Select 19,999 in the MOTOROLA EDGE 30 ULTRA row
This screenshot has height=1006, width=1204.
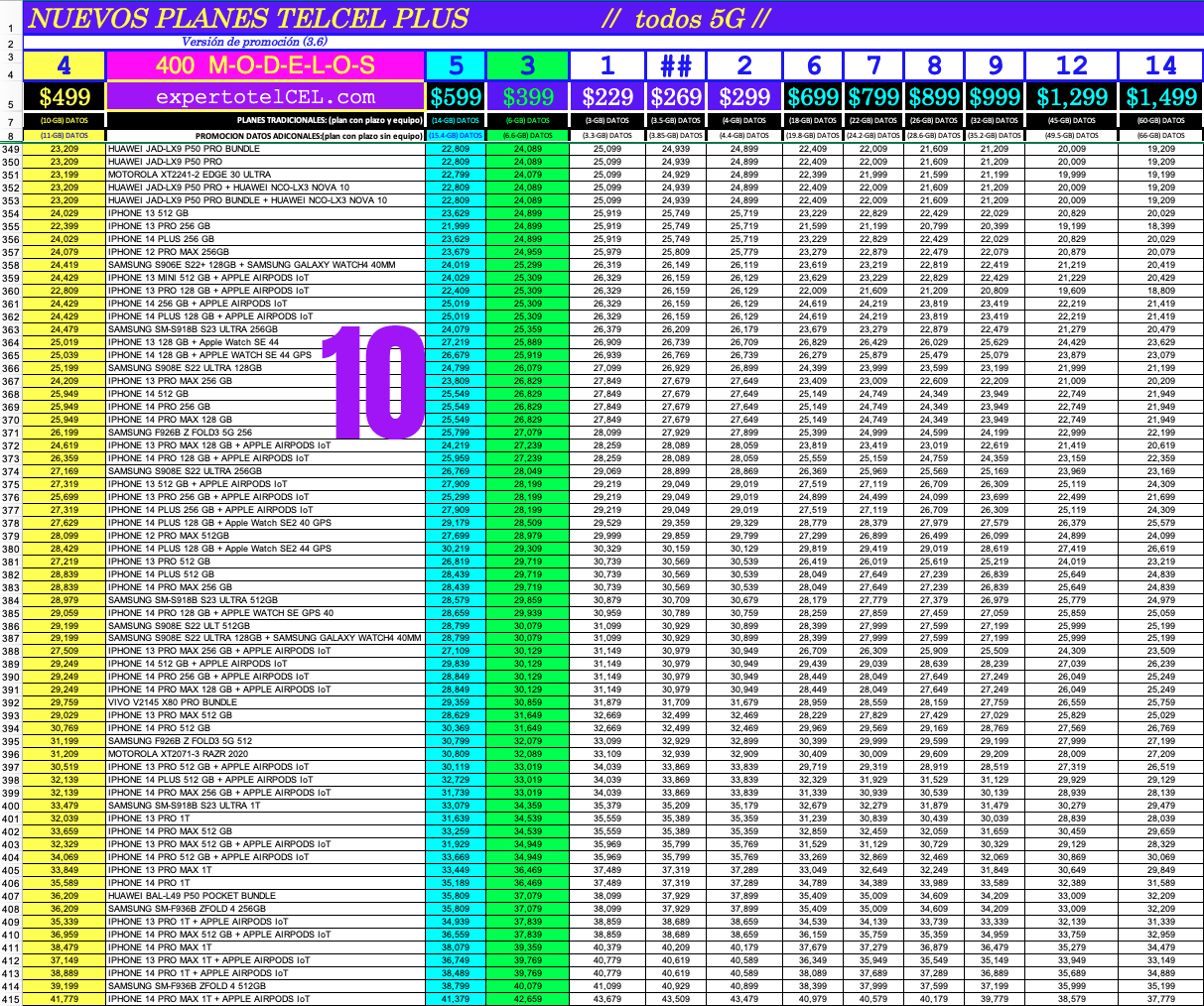[x=1072, y=175]
